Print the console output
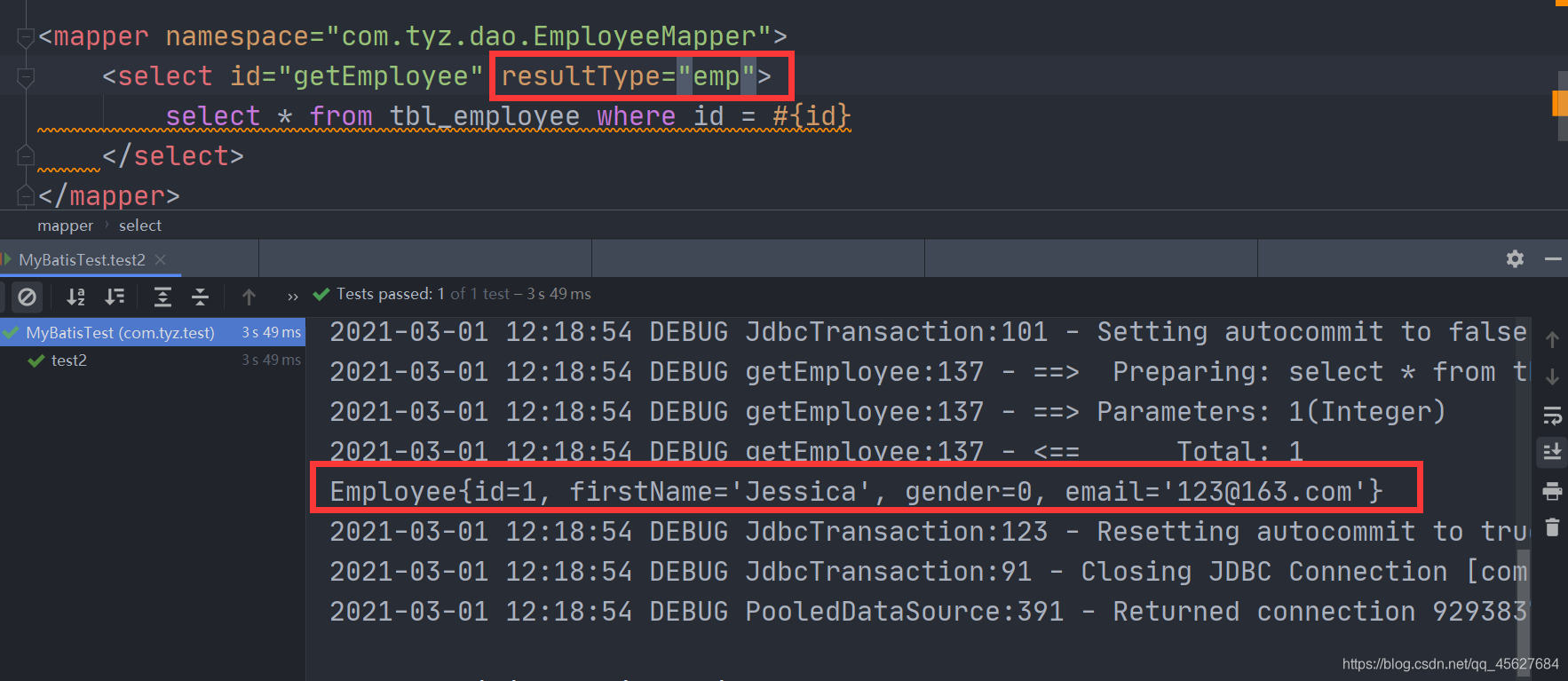Image resolution: width=1568 pixels, height=681 pixels. pyautogui.click(x=1552, y=491)
